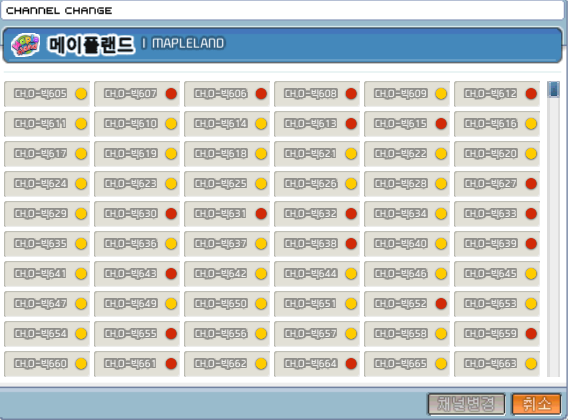Select channel CH.0-빅638
568x420 pixels.
[x=317, y=244]
